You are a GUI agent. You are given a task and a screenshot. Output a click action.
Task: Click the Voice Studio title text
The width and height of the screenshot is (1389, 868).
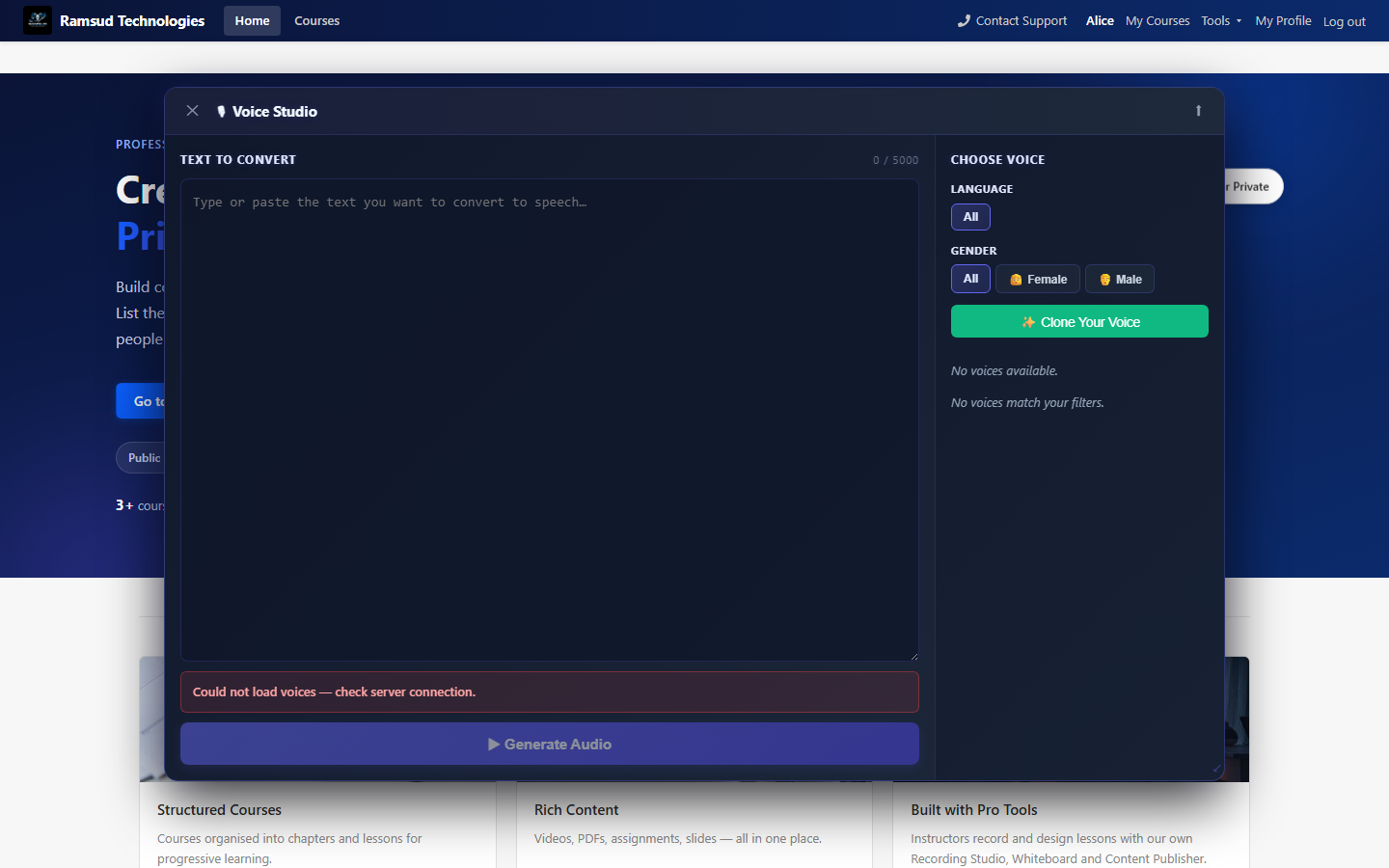275,112
